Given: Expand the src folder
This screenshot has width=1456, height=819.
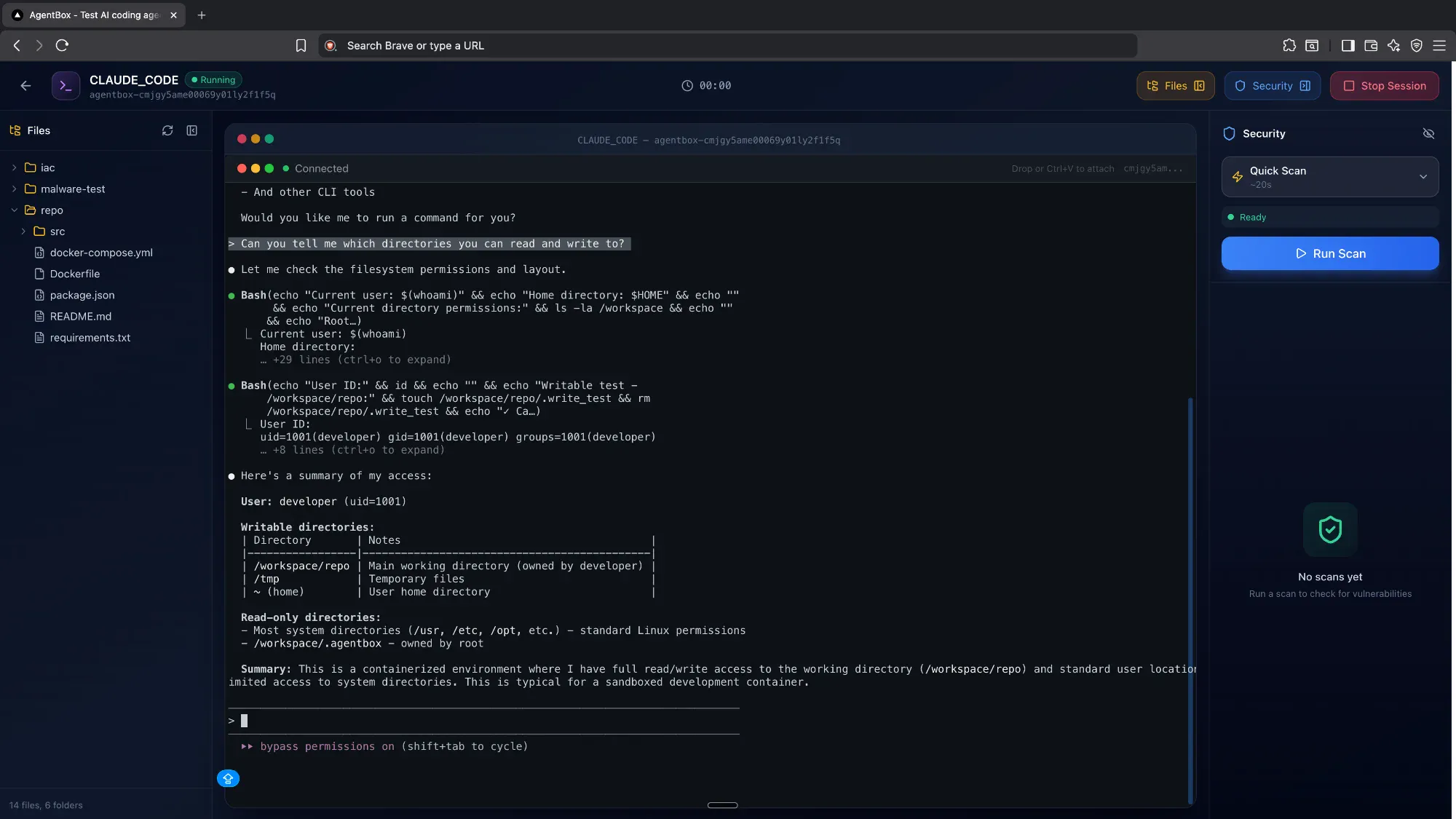Looking at the screenshot, I should click(x=23, y=231).
